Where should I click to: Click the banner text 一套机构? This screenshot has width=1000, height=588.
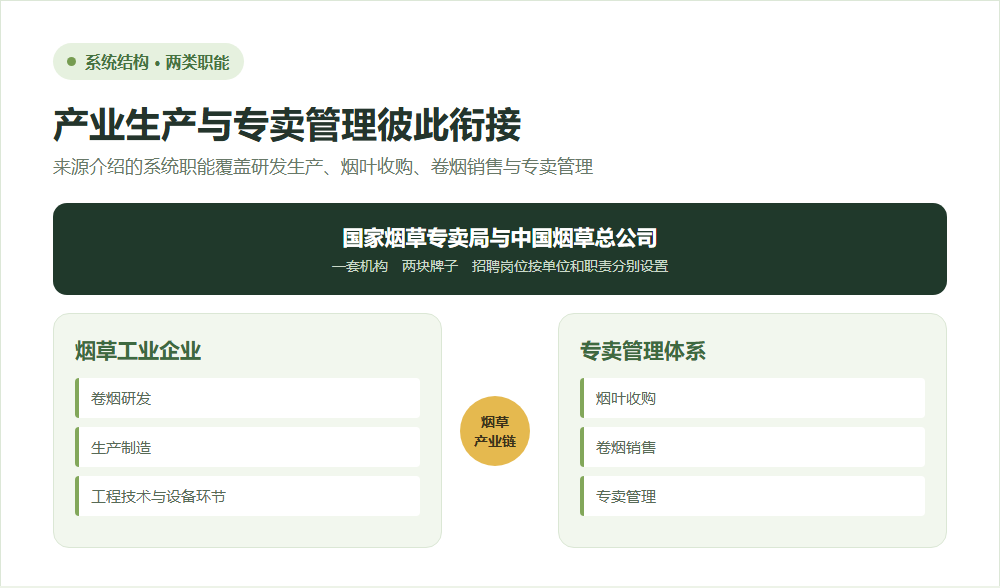360,266
